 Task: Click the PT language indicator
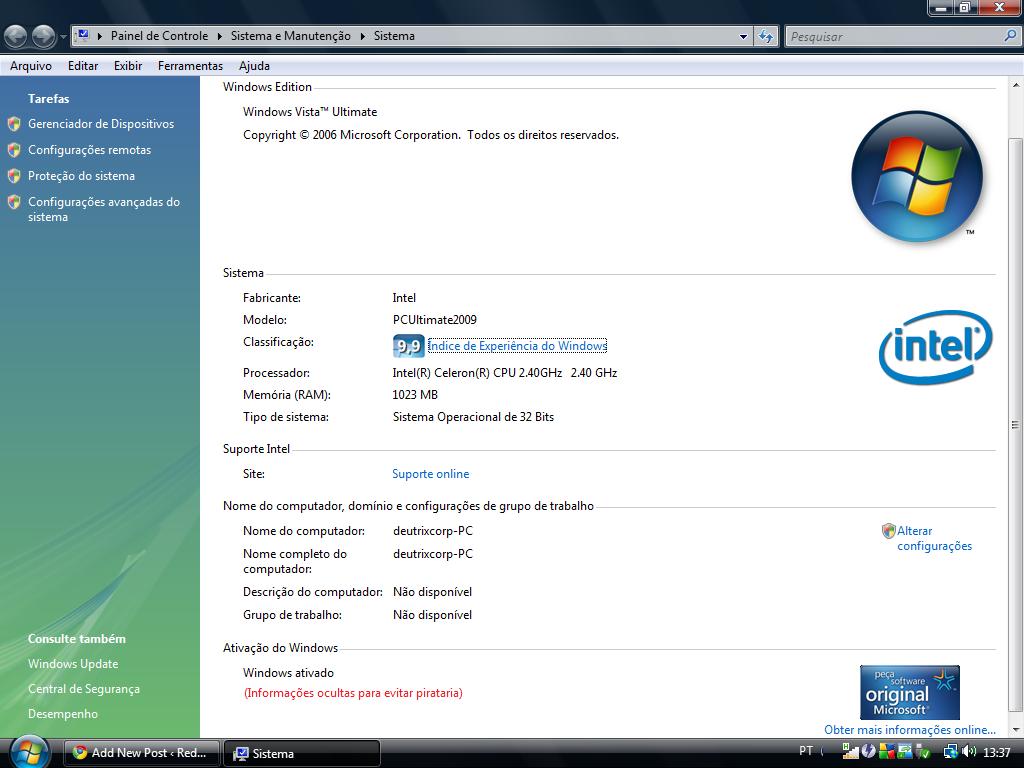coord(806,751)
